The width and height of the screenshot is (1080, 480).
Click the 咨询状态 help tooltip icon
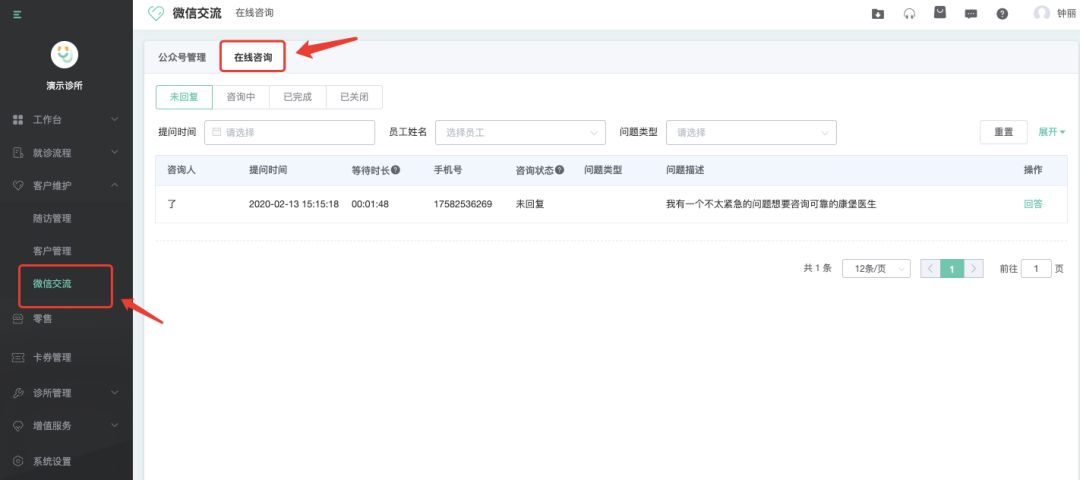pyautogui.click(x=560, y=170)
